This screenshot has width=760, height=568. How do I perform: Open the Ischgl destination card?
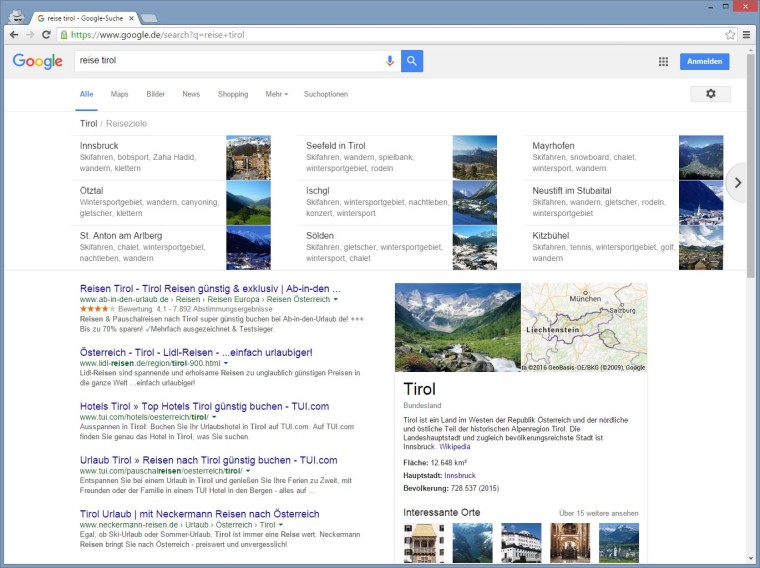click(x=397, y=203)
